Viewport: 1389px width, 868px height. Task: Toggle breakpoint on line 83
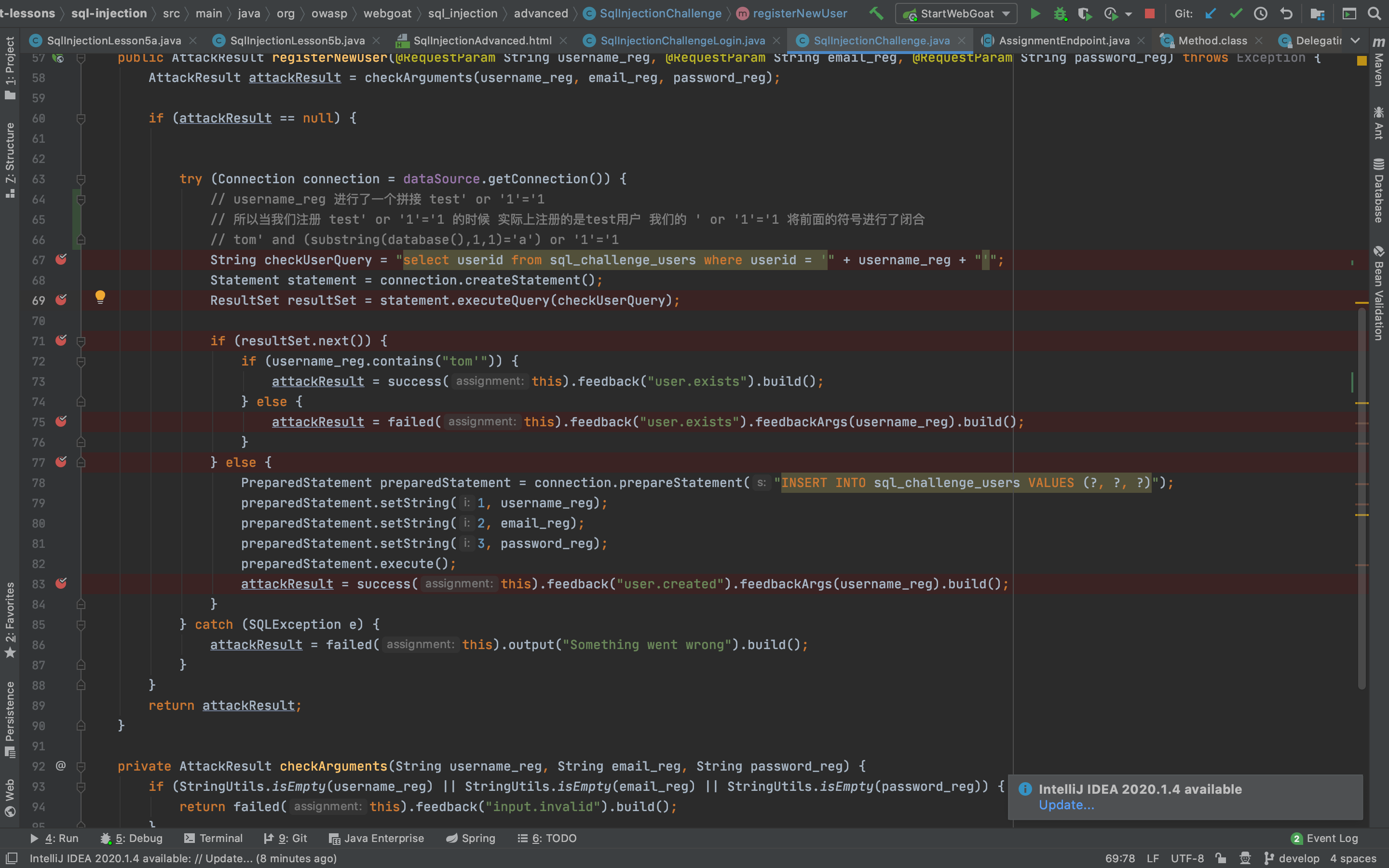pos(61,583)
